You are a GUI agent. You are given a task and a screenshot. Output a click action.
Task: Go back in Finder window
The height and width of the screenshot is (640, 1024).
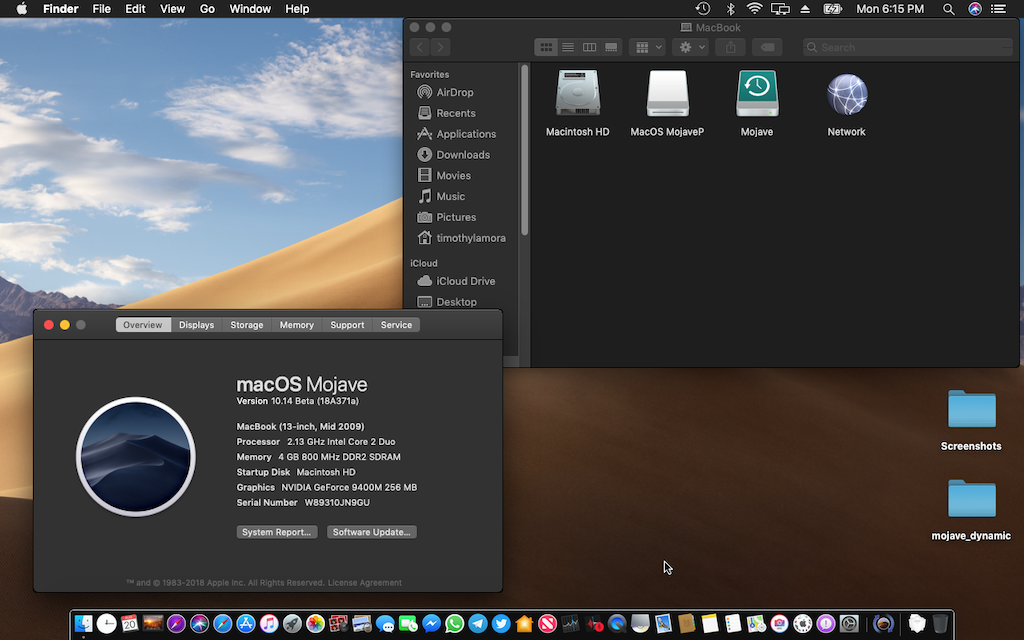point(420,47)
